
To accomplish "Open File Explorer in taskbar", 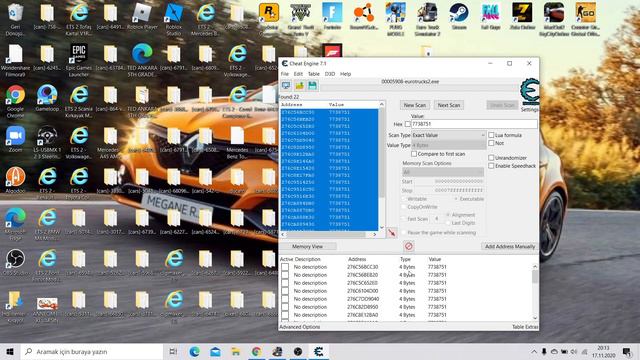I will [236, 351].
